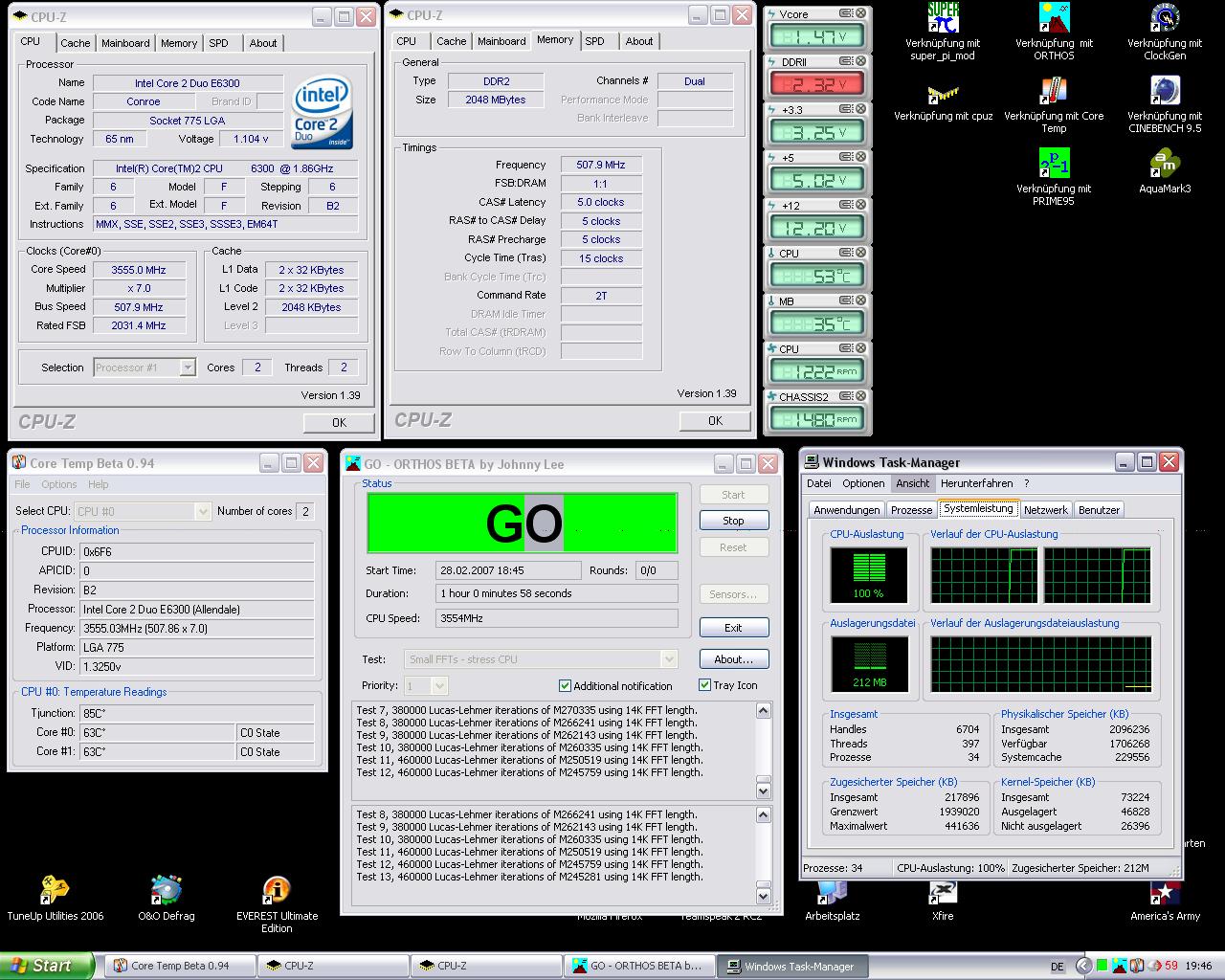Select the PRIME95 desktop shortcut
This screenshot has width=1225, height=980.
(x=1054, y=177)
